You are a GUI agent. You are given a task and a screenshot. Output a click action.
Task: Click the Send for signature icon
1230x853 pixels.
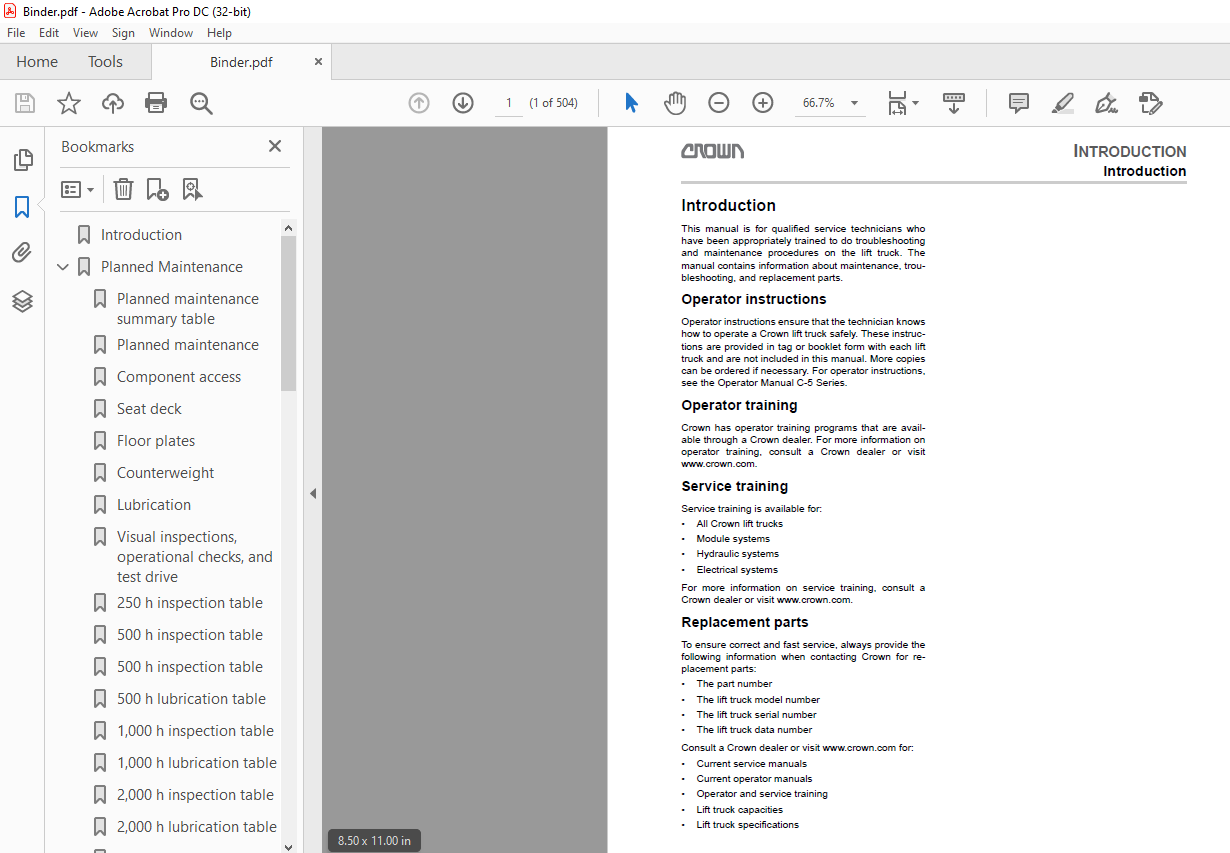1150,103
